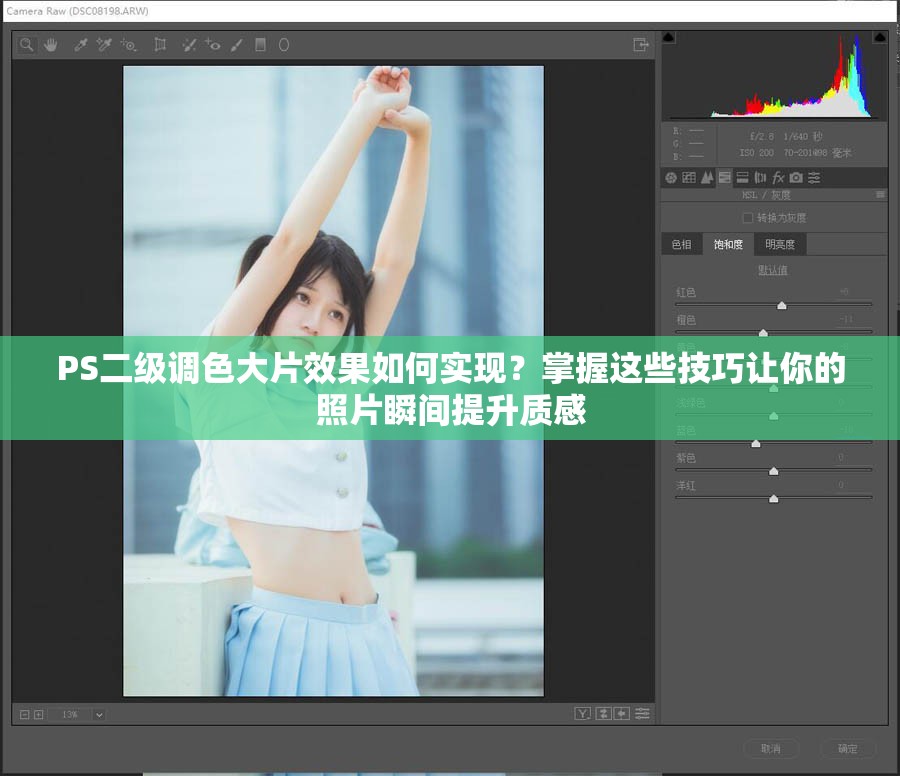Select the Radial Filter tool
This screenshot has height=776, width=900.
point(283,45)
